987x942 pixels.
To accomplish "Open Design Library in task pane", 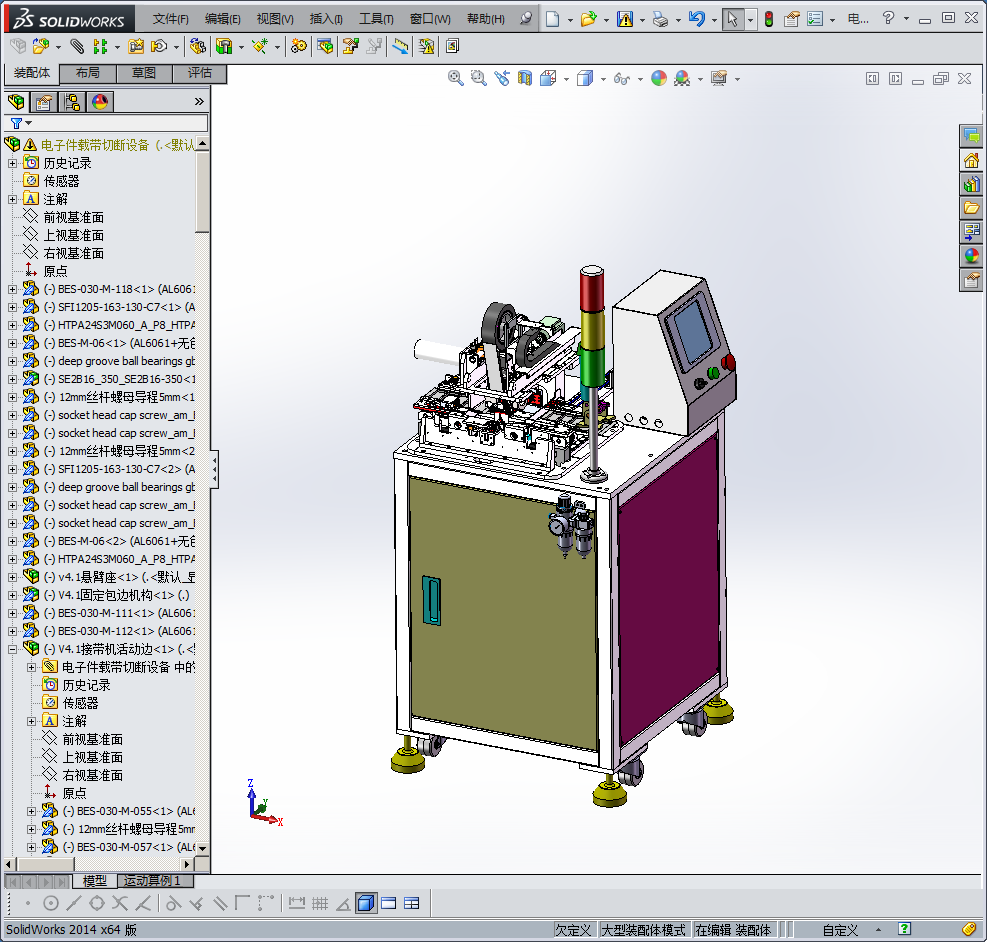I will coord(971,184).
